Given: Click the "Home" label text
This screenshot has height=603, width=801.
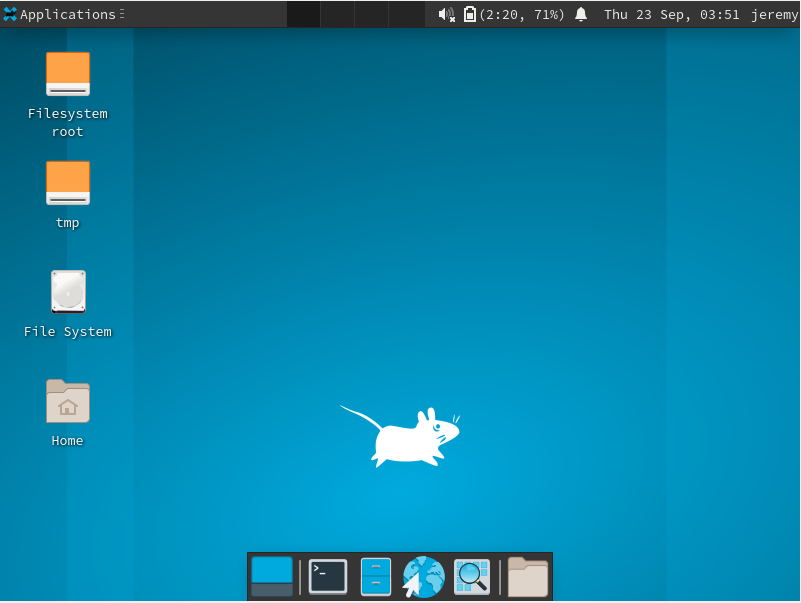Looking at the screenshot, I should 67,440.
